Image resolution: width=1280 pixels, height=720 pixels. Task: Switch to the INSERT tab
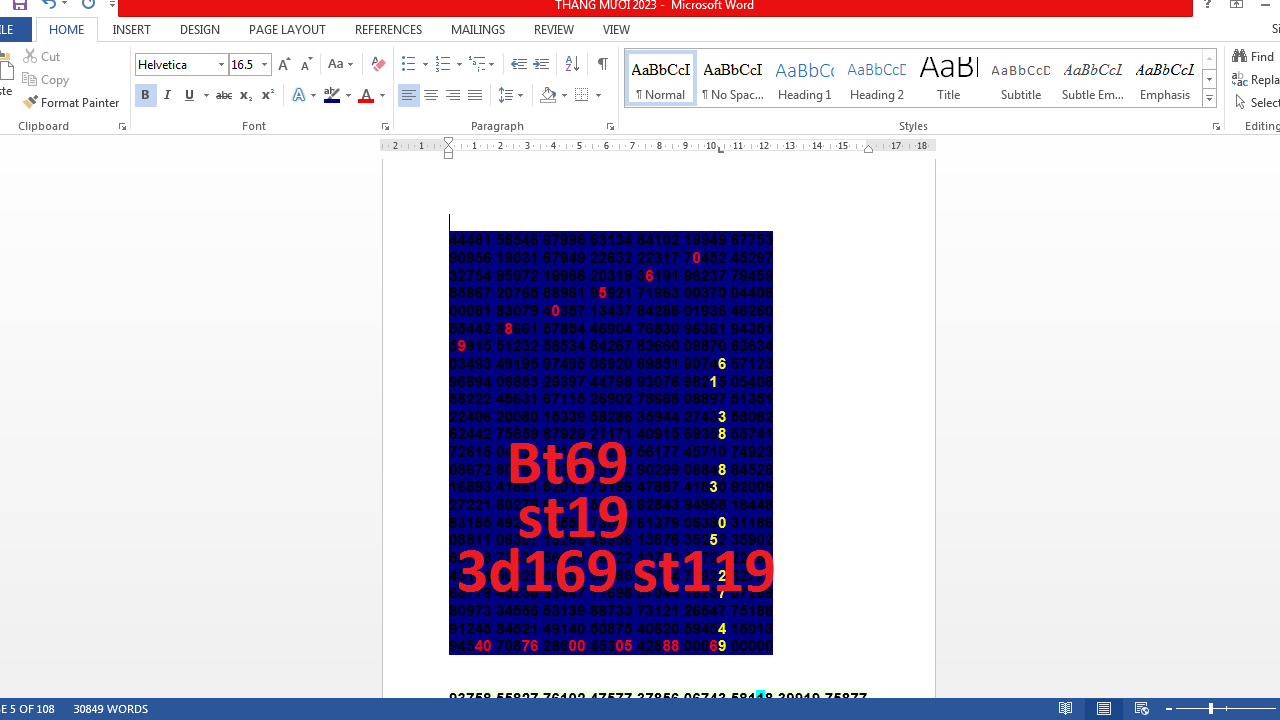click(131, 29)
